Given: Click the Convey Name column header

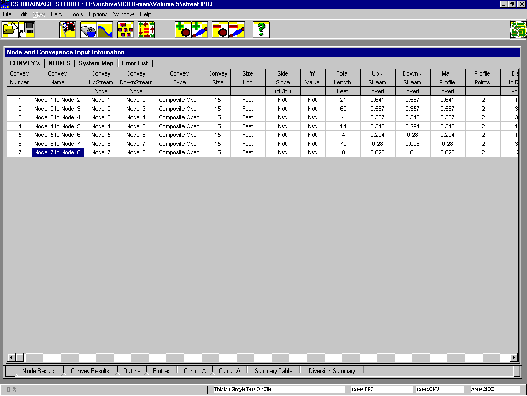Looking at the screenshot, I should click(x=57, y=77).
